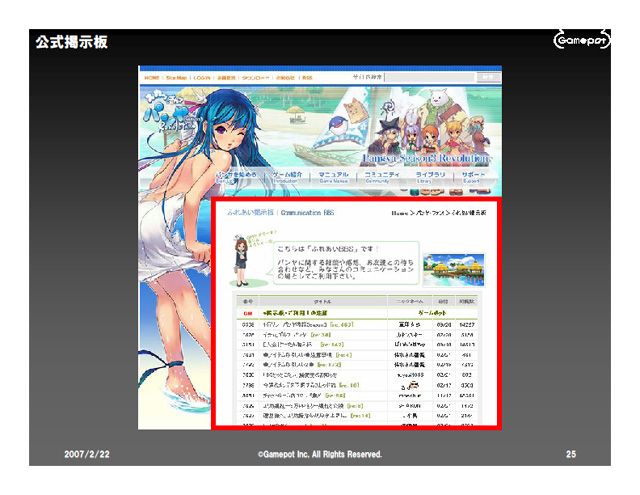Click the Gamepot copyright footer text
The width and height of the screenshot is (640, 495).
click(x=320, y=454)
